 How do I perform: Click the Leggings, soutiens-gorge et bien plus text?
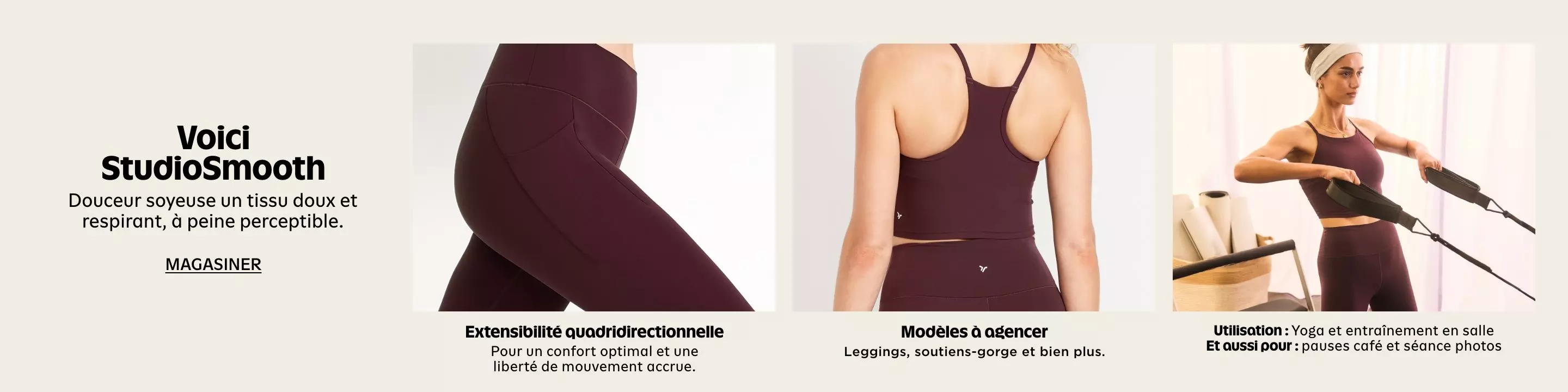coord(974,352)
